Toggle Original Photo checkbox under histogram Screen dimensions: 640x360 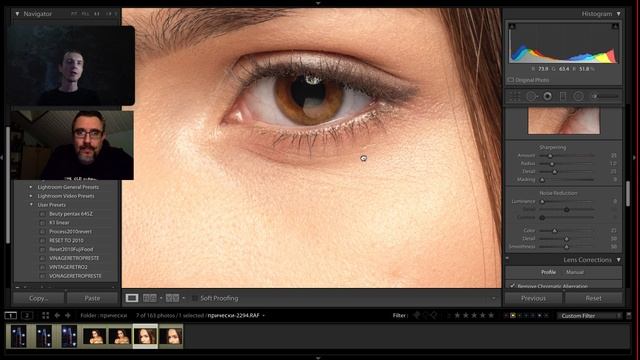coord(511,80)
